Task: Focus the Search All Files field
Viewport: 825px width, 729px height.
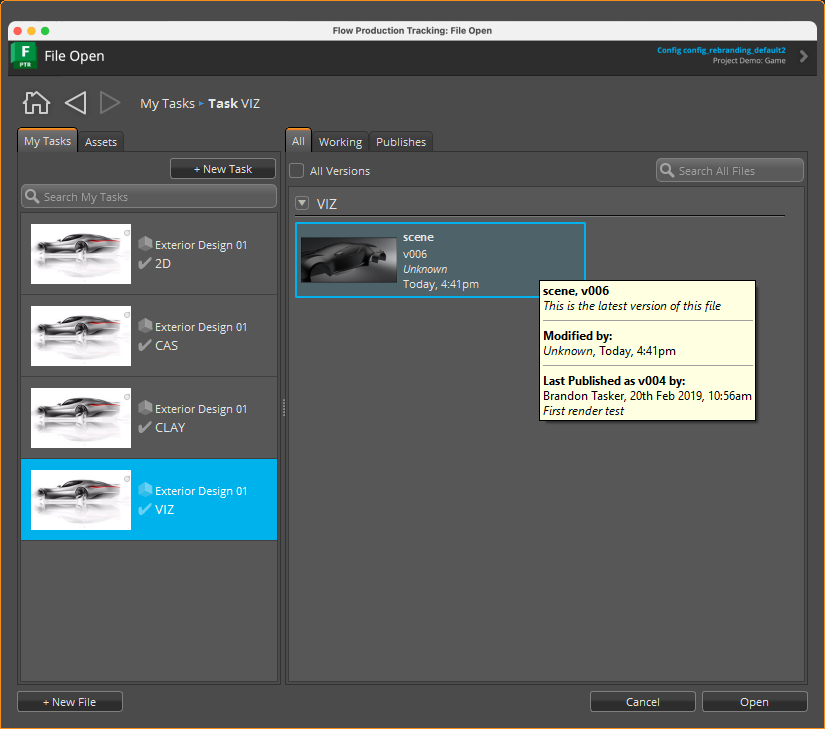Action: [x=730, y=170]
